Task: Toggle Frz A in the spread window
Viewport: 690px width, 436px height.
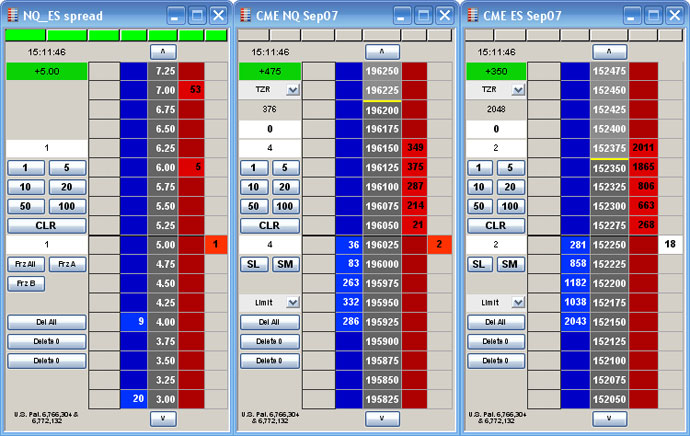Action: tap(65, 264)
